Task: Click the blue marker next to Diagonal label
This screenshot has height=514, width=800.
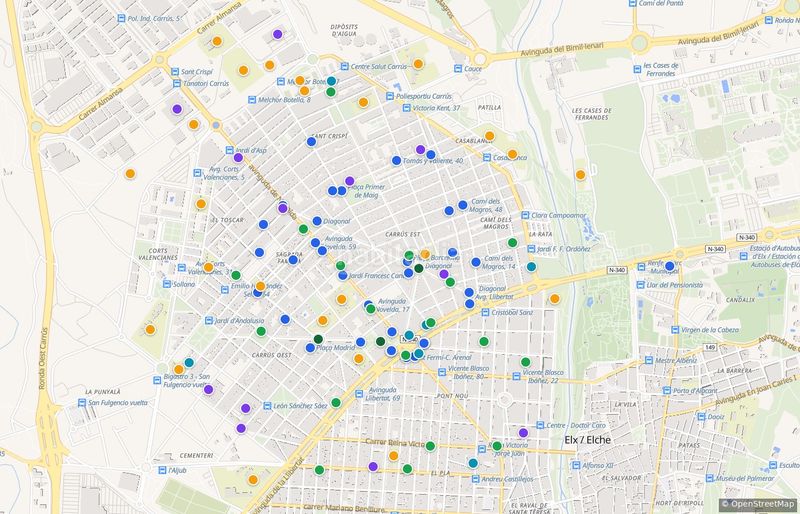Action: click(317, 221)
